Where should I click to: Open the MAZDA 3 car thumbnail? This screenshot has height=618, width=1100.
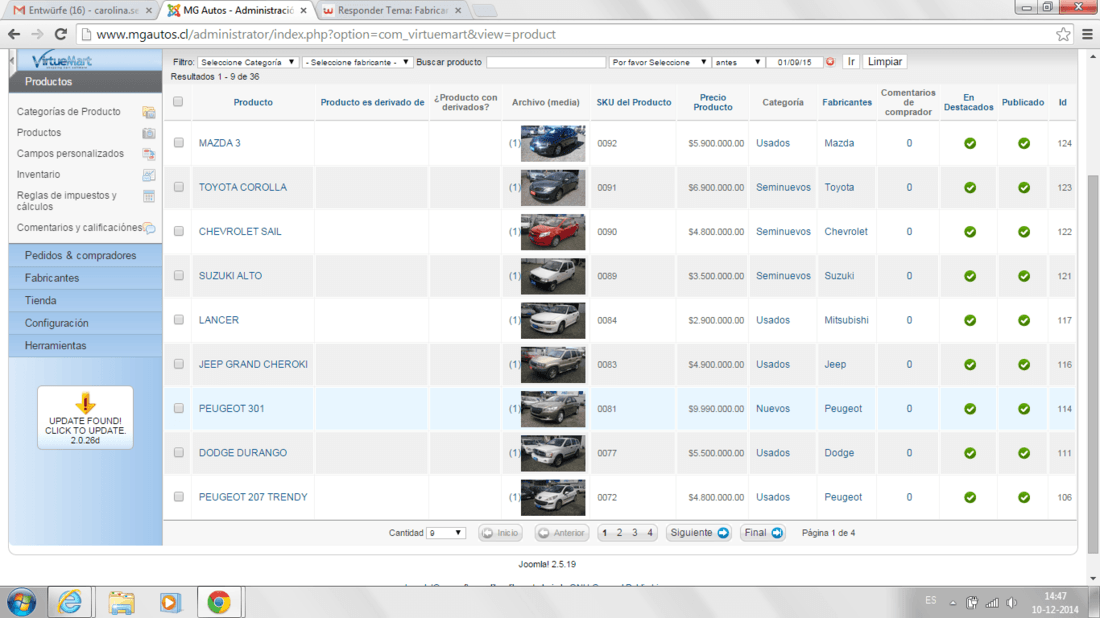(x=553, y=143)
